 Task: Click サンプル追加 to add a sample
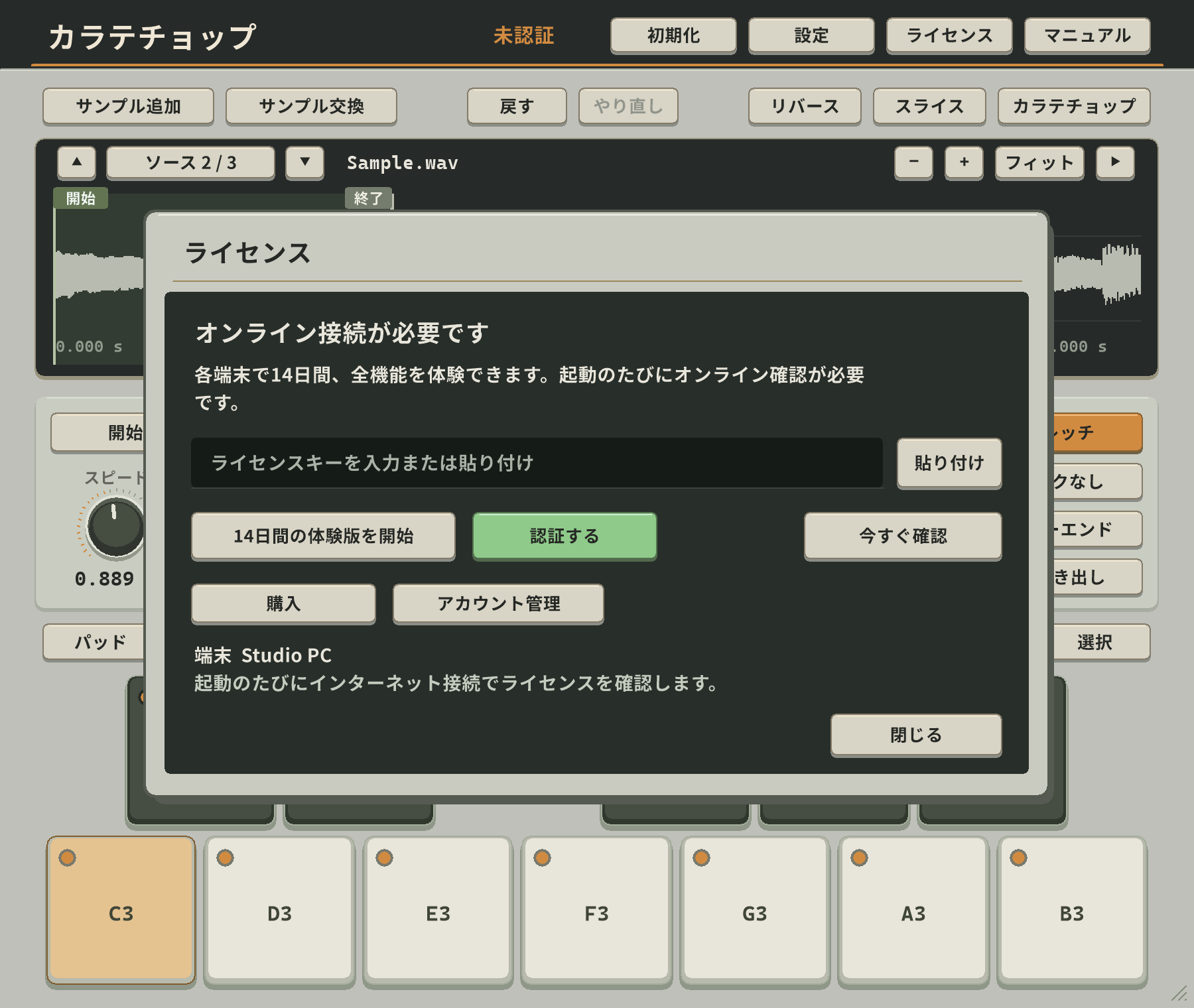click(x=128, y=106)
